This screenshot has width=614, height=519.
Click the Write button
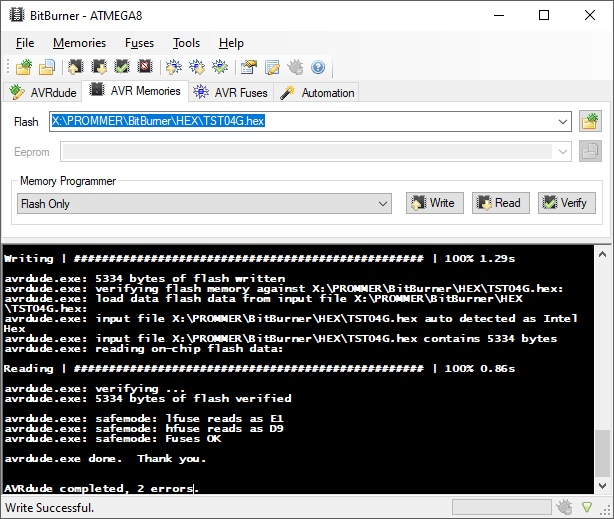(435, 203)
